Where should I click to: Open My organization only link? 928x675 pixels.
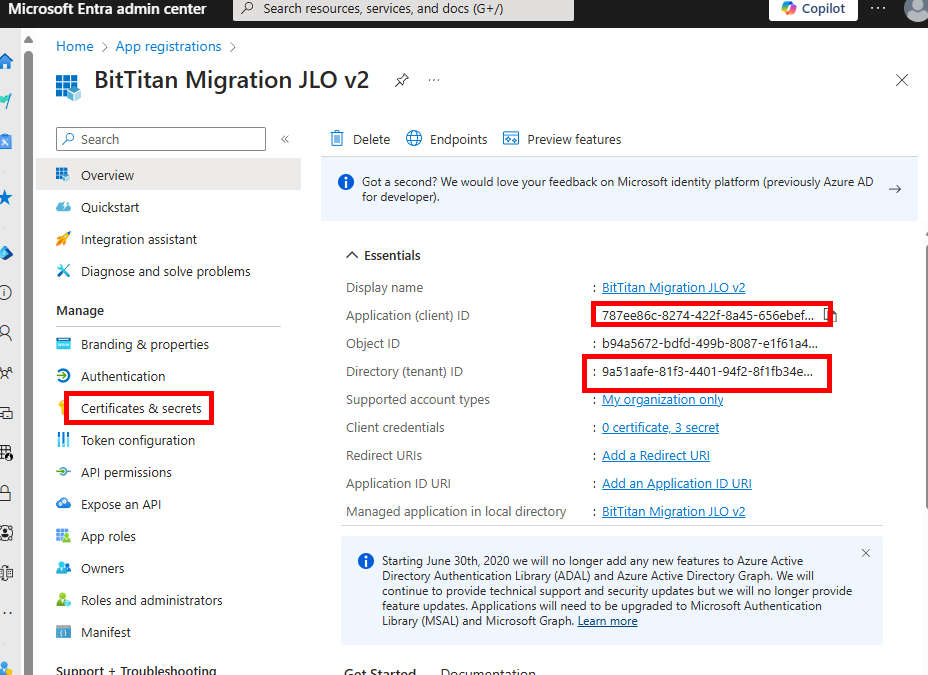tap(663, 399)
